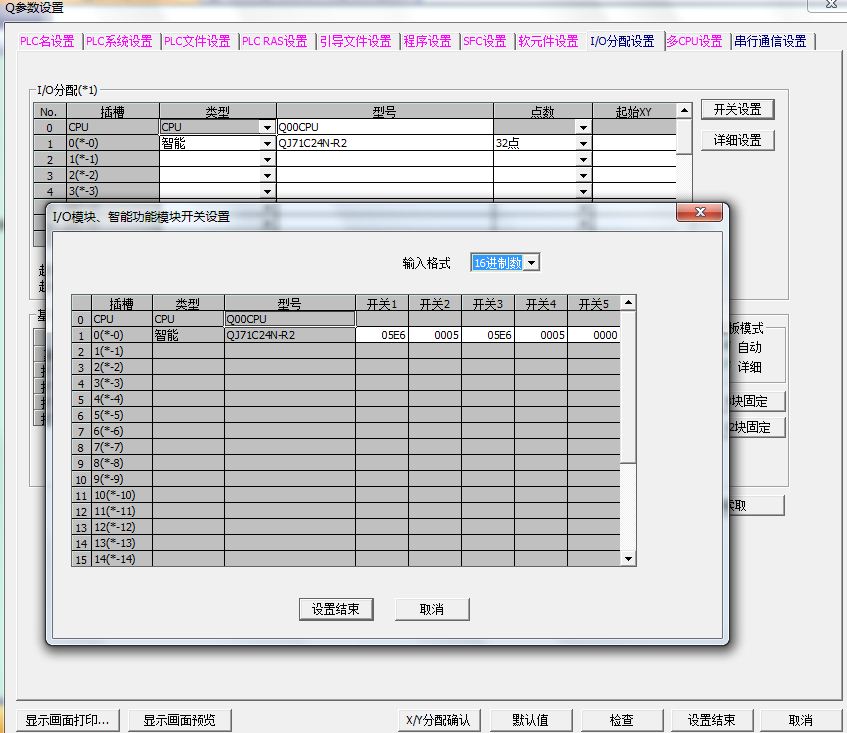
Task: Open the PLC系统设置 tab
Action: tap(119, 41)
